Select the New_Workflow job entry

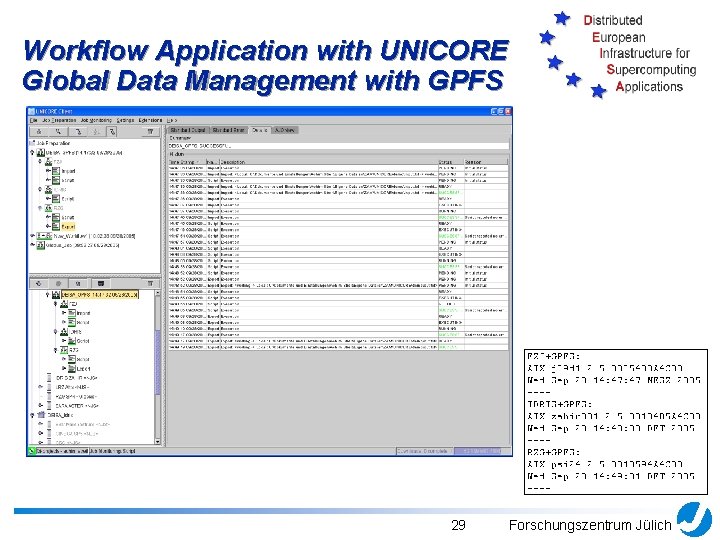pyautogui.click(x=94, y=236)
